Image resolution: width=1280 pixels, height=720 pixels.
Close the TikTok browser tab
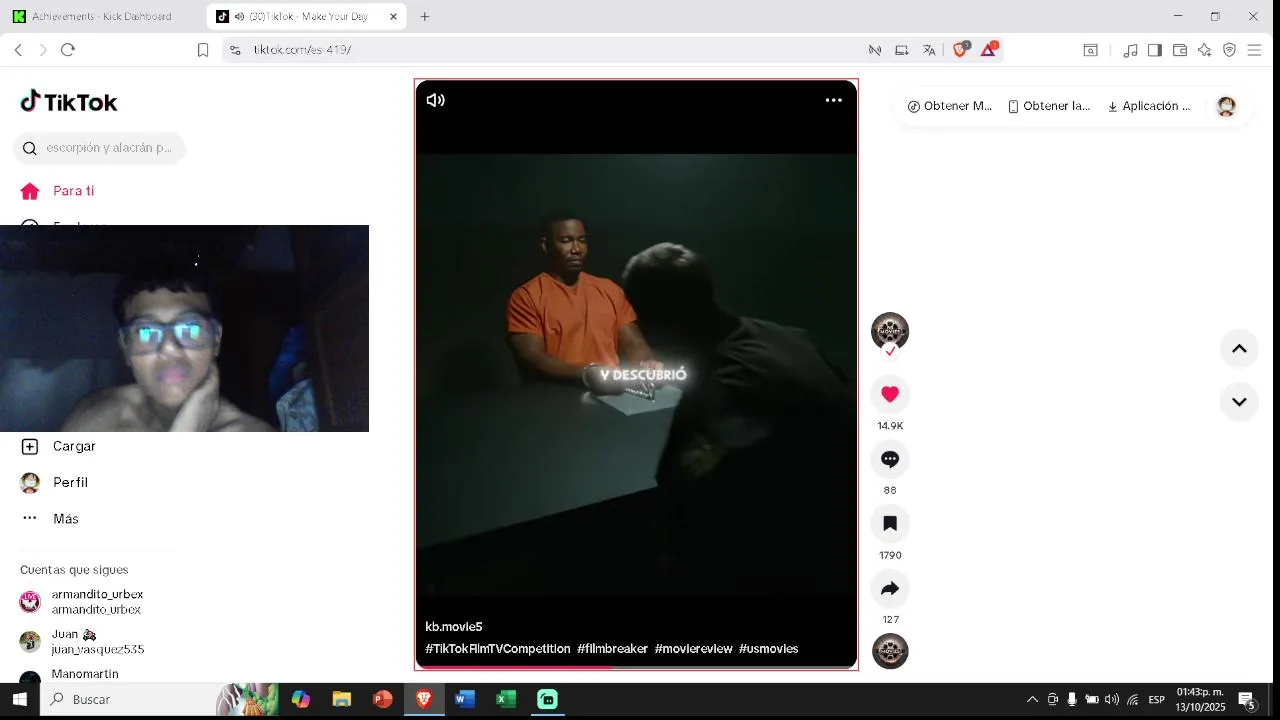393,17
